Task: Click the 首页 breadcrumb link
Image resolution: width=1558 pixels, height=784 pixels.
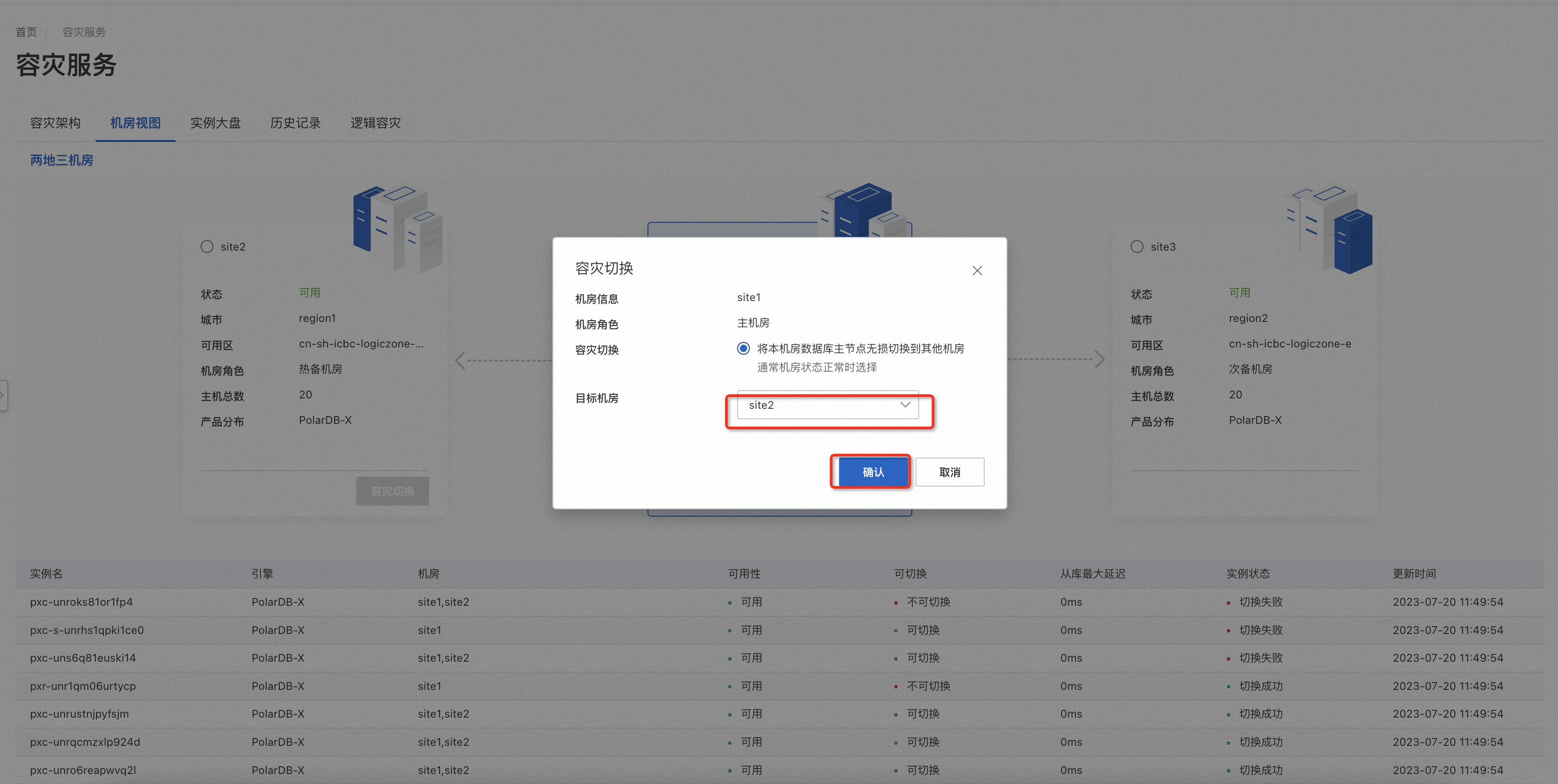Action: click(x=26, y=32)
